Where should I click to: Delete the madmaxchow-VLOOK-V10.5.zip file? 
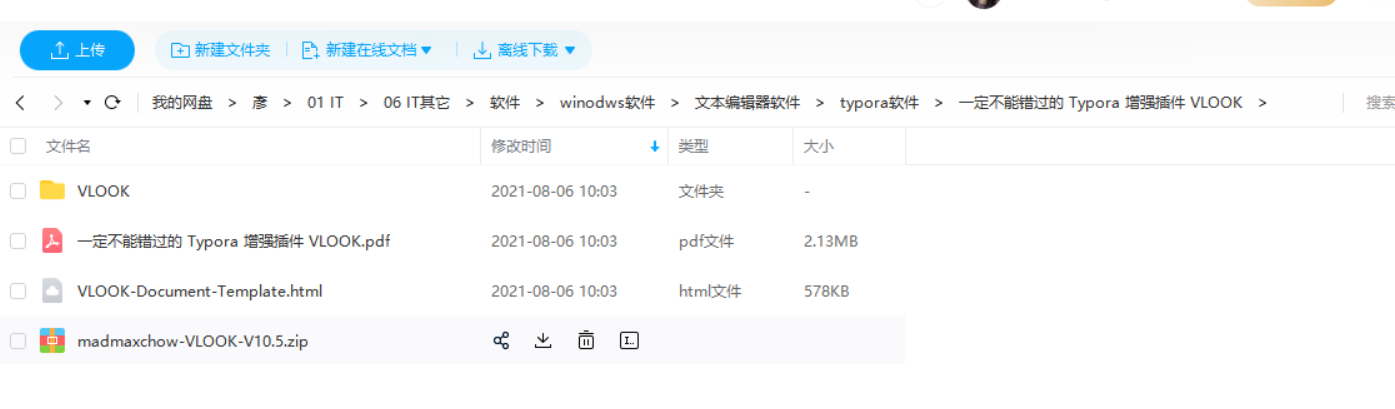pyautogui.click(x=586, y=340)
